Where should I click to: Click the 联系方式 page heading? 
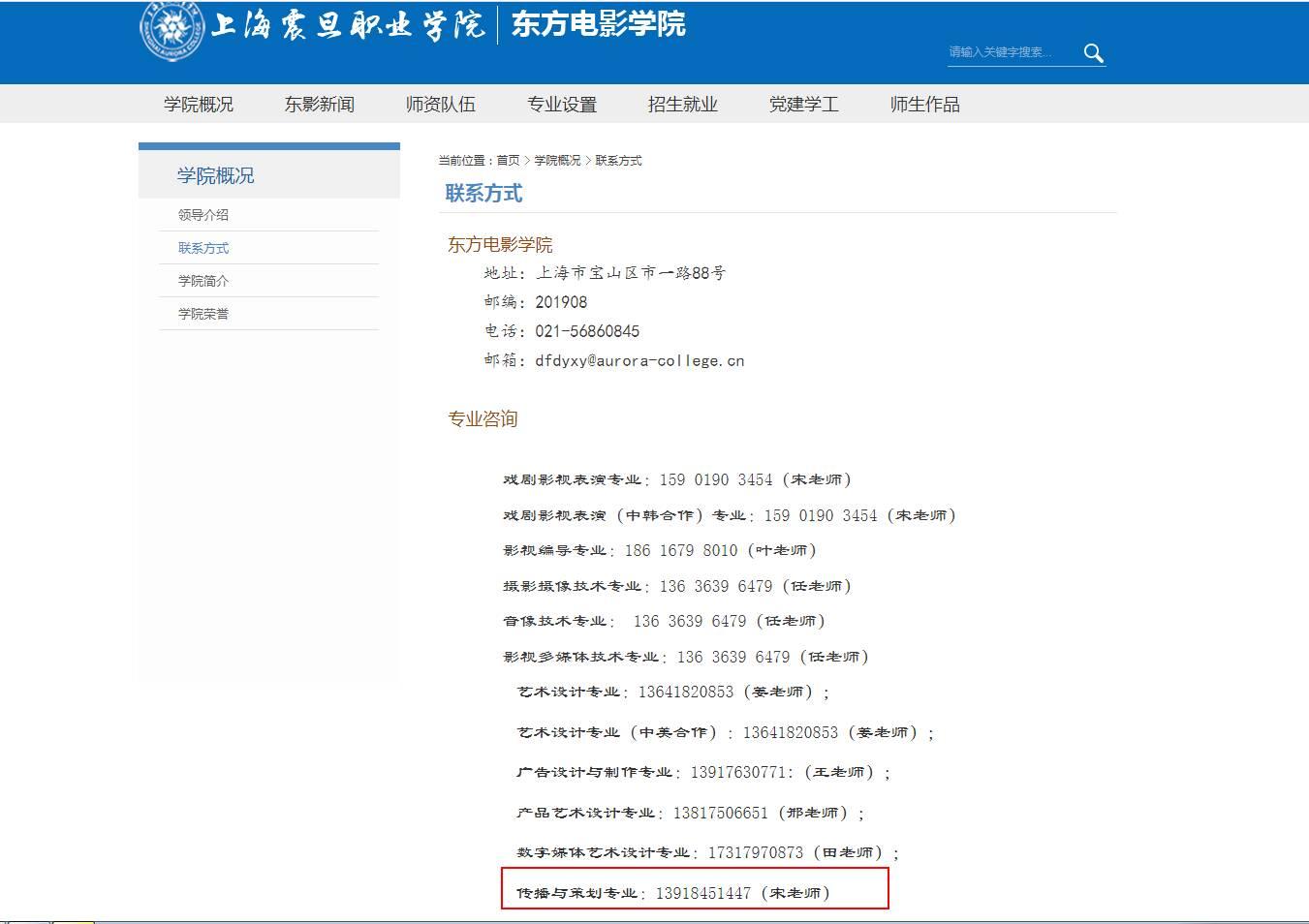(x=483, y=194)
